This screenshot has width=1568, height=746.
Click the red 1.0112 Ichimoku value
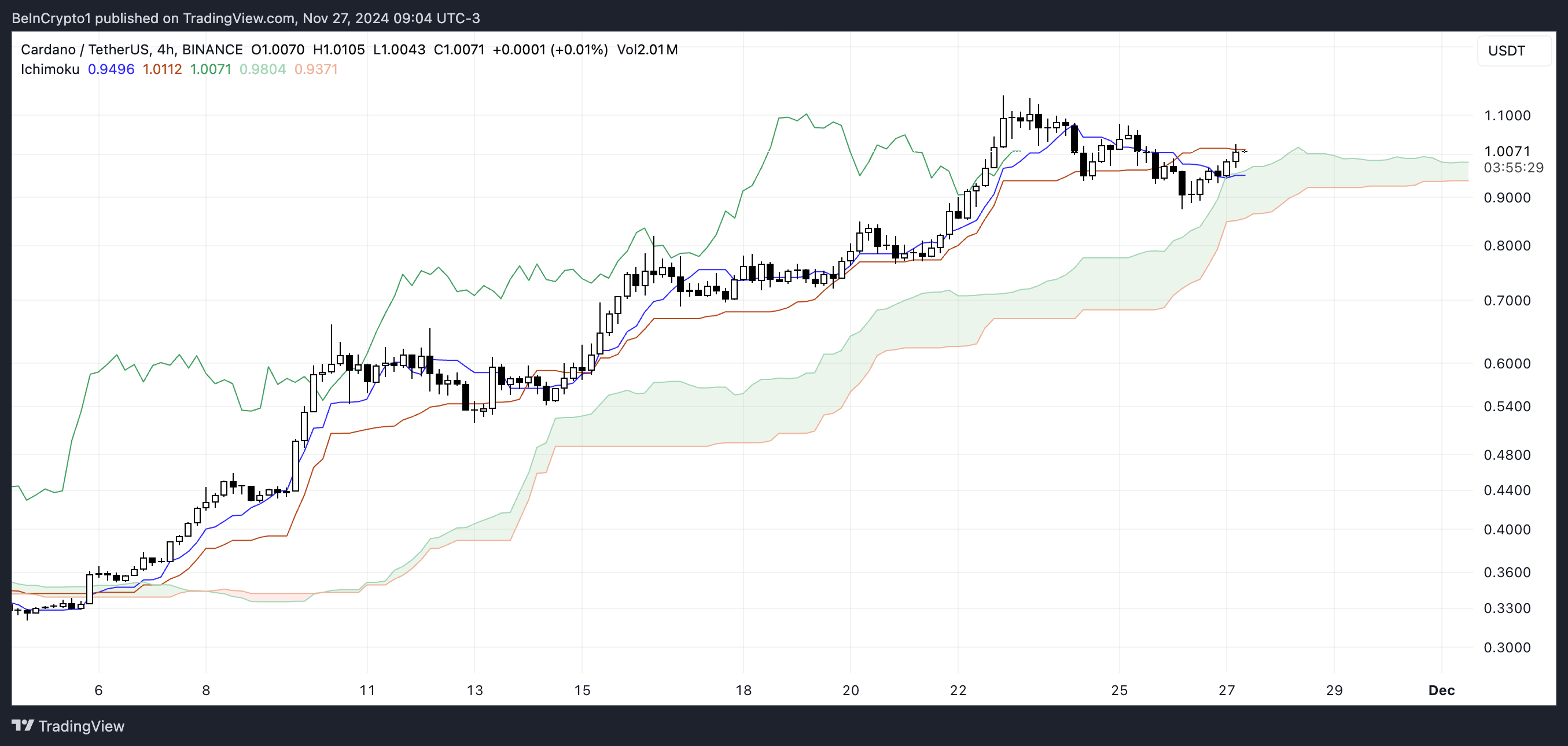click(x=162, y=69)
